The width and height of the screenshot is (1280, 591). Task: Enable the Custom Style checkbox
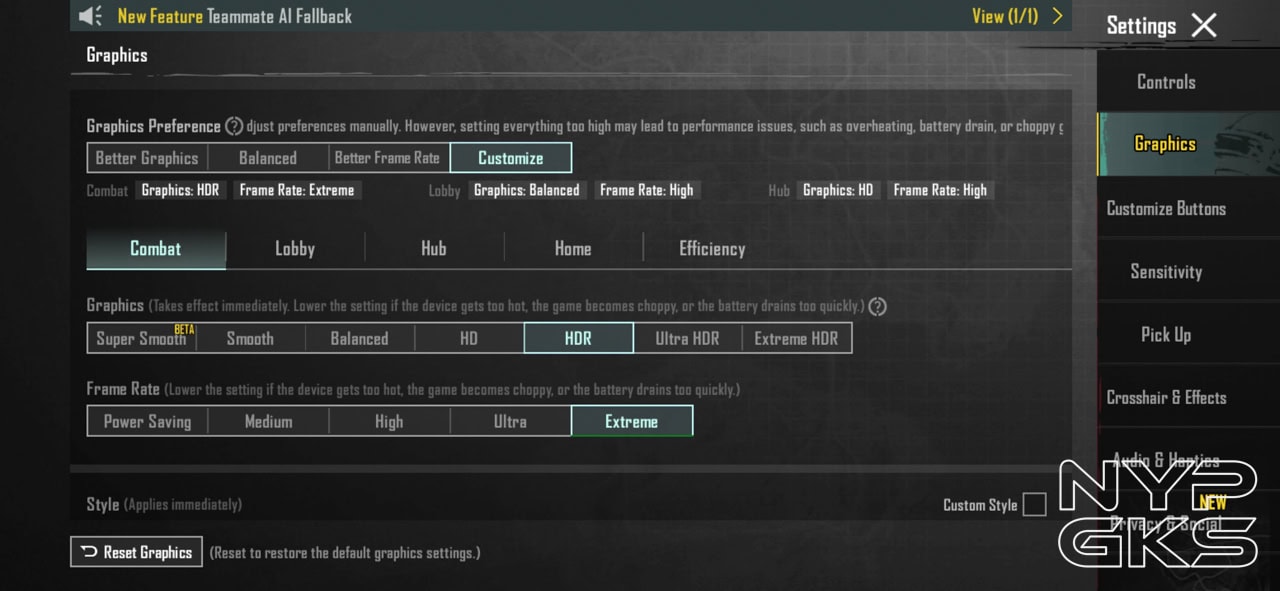1034,505
